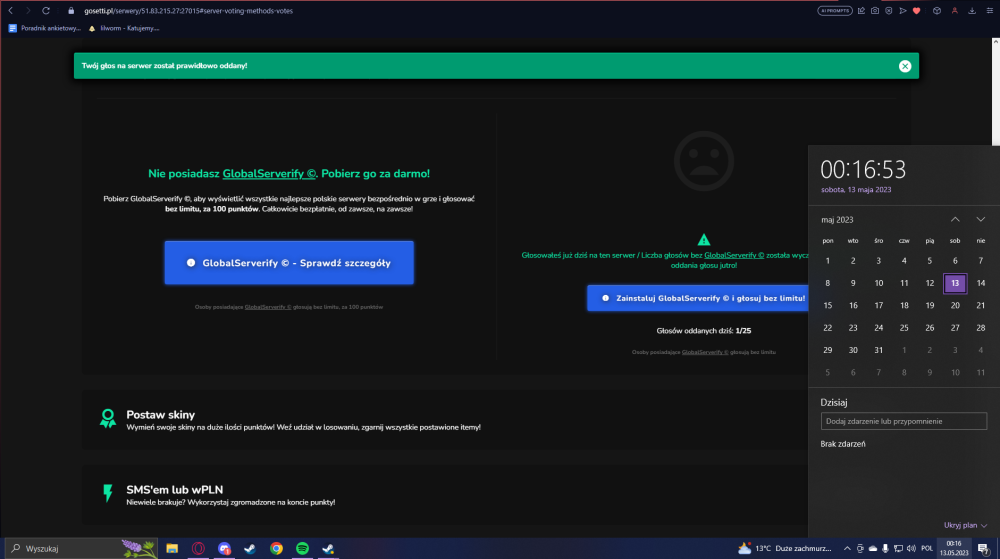Switch to Opera GX on the taskbar
Viewport: 1000px width, 559px height.
pos(198,548)
